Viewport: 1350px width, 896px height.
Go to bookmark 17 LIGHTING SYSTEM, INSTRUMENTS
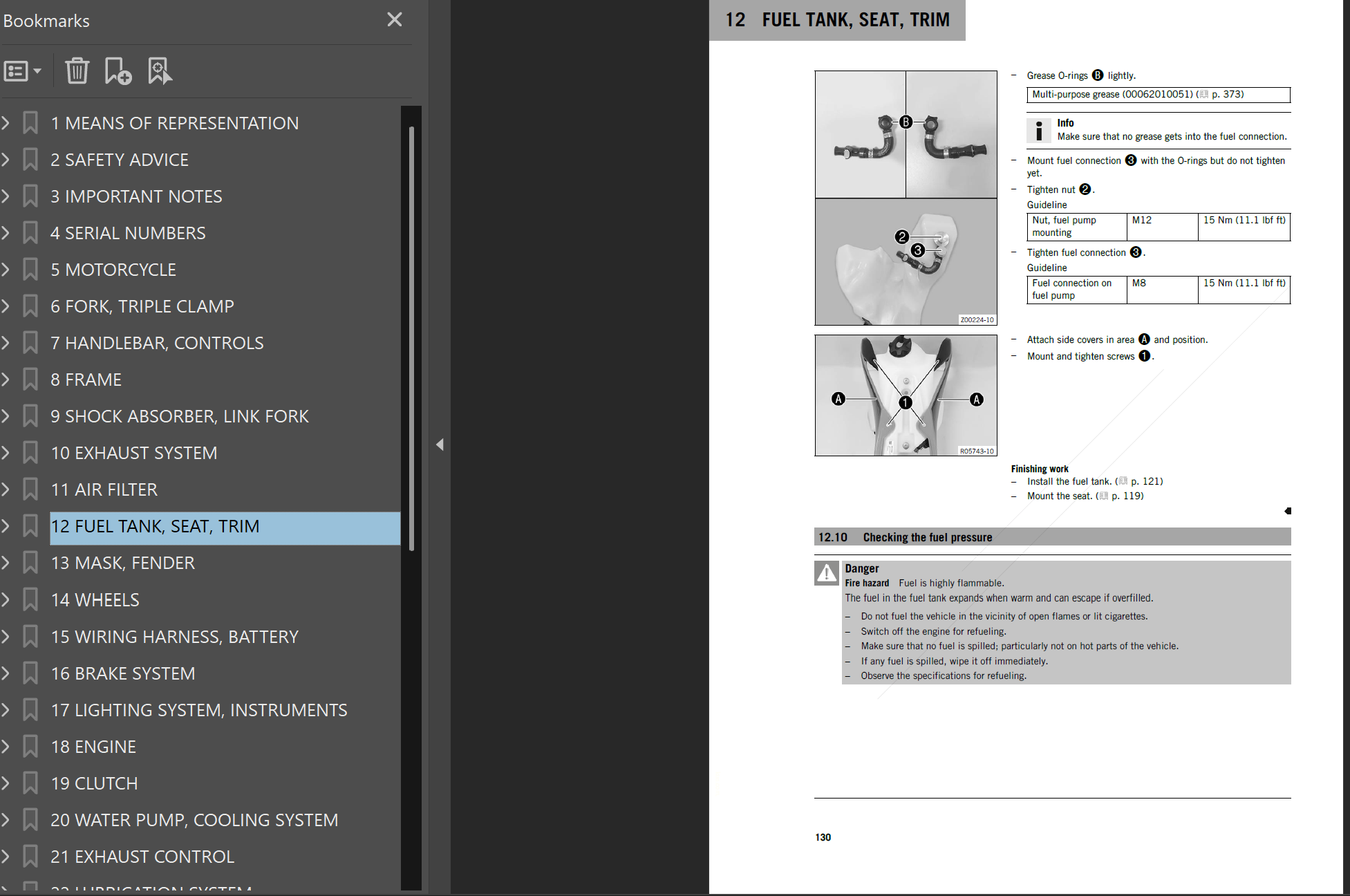pyautogui.click(x=199, y=710)
